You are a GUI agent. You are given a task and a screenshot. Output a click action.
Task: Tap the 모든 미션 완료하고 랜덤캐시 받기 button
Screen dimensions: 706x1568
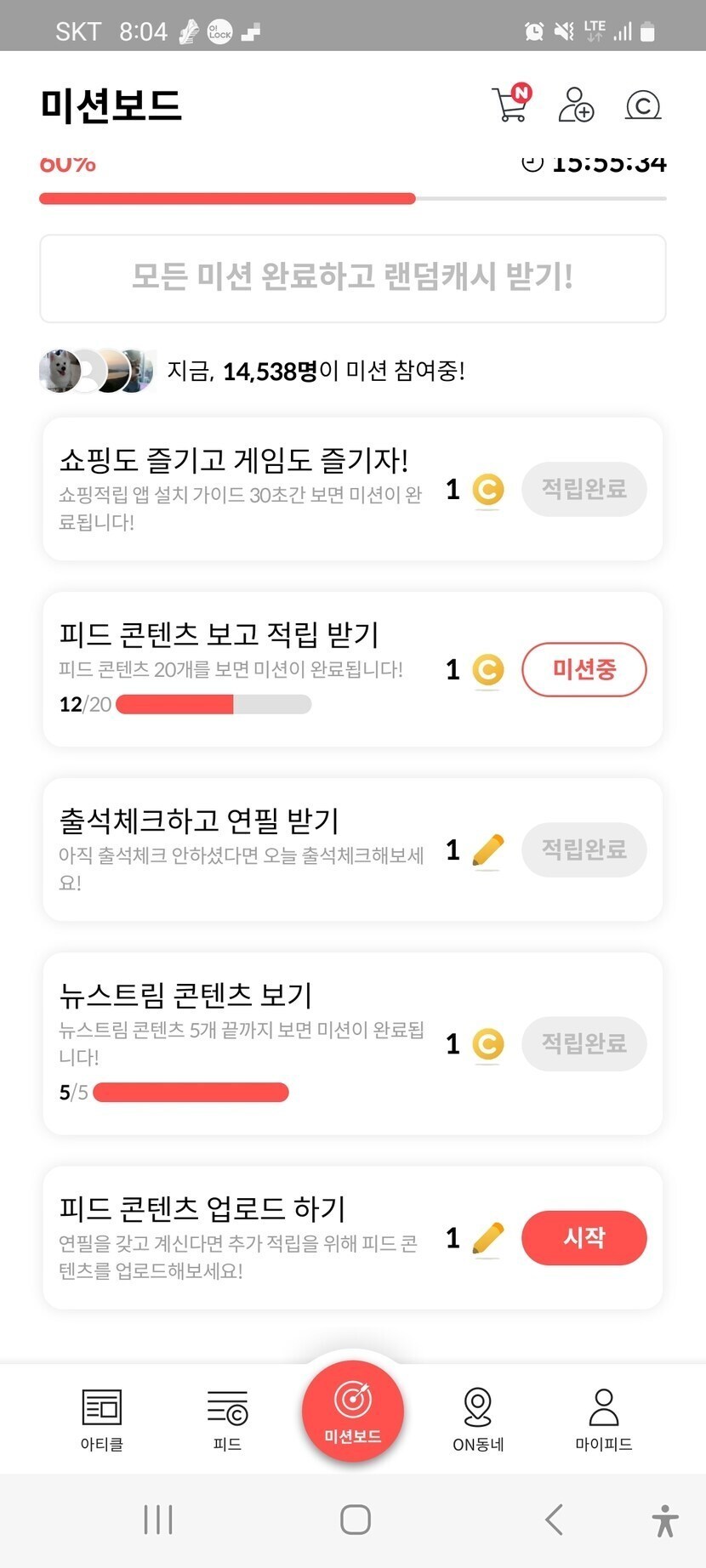(353, 278)
